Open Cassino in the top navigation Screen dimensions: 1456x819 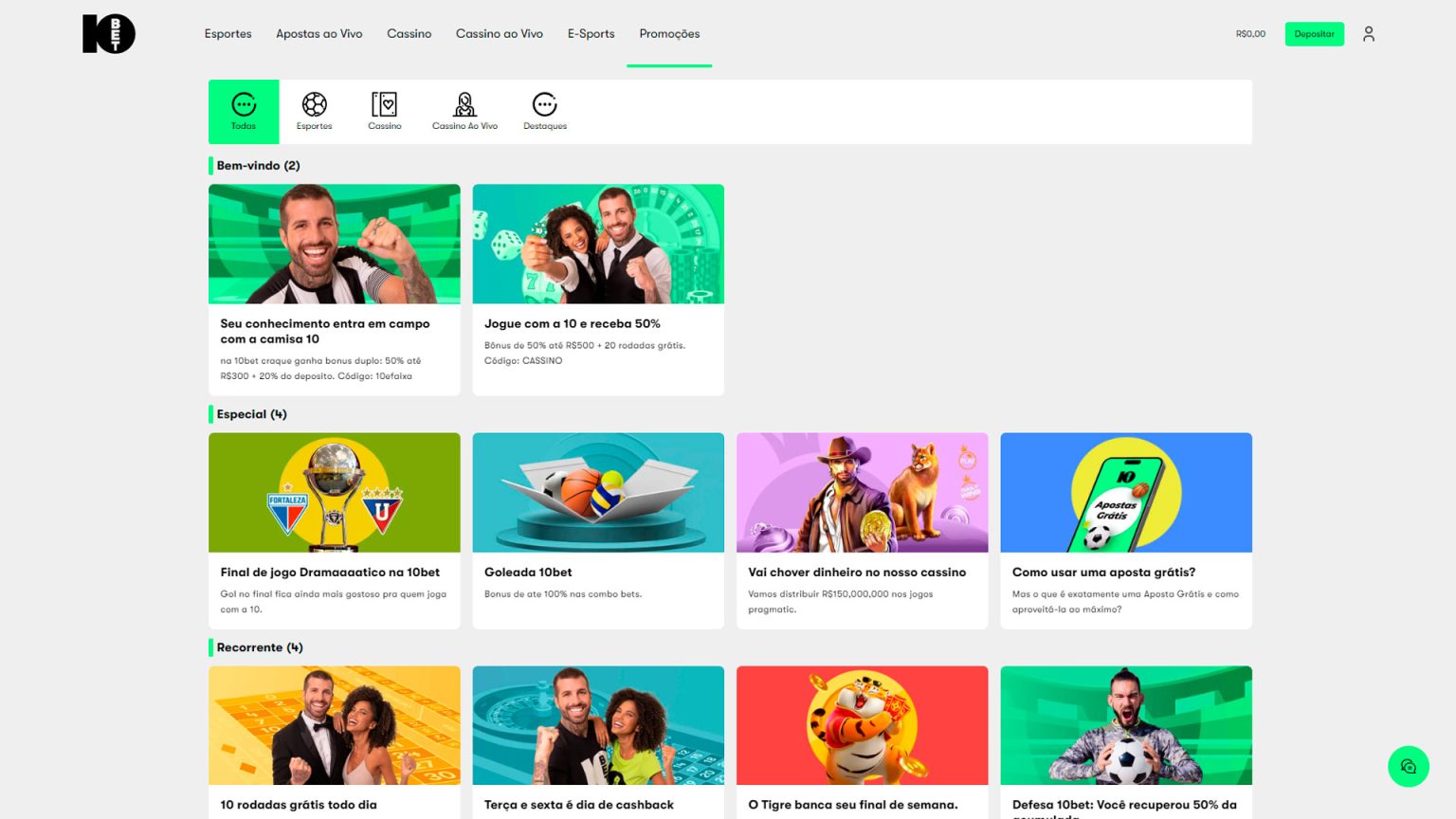click(x=409, y=34)
